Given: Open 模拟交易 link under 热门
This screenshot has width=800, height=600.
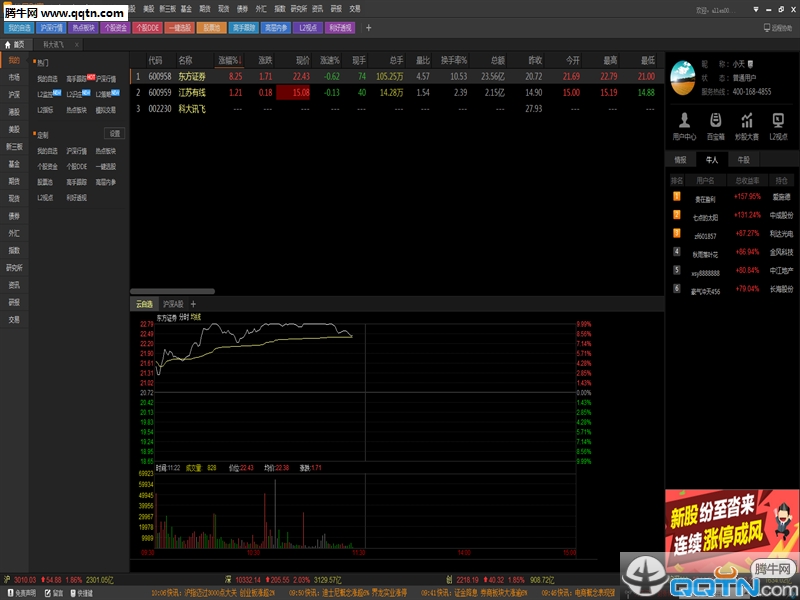Looking at the screenshot, I should click(106, 110).
